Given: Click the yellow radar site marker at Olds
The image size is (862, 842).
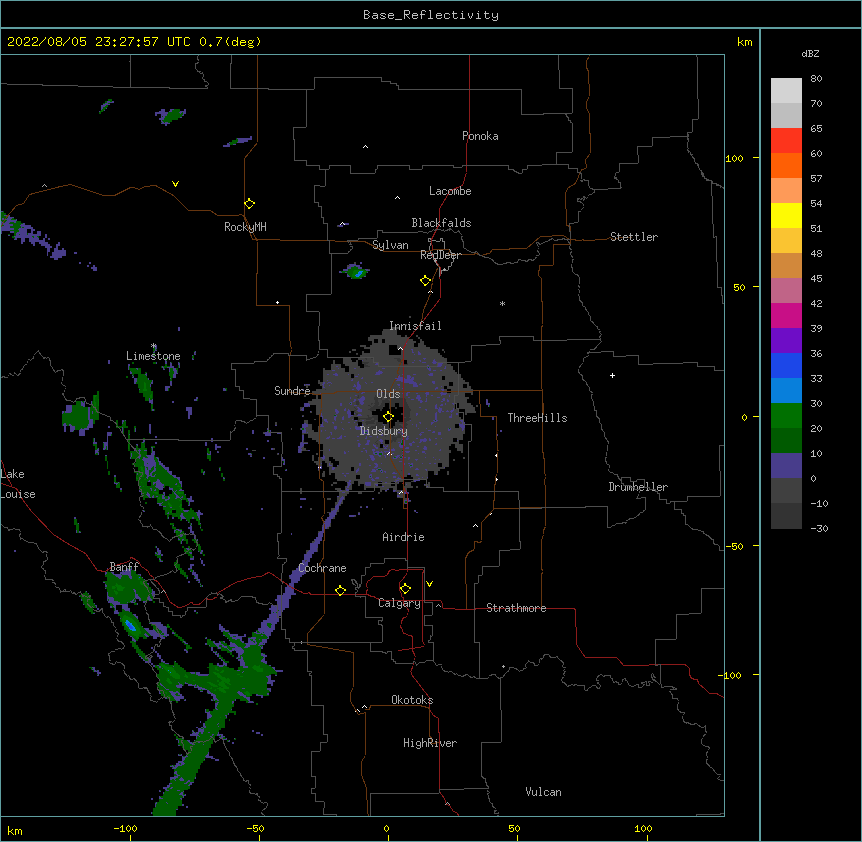Looking at the screenshot, I should pyautogui.click(x=389, y=417).
